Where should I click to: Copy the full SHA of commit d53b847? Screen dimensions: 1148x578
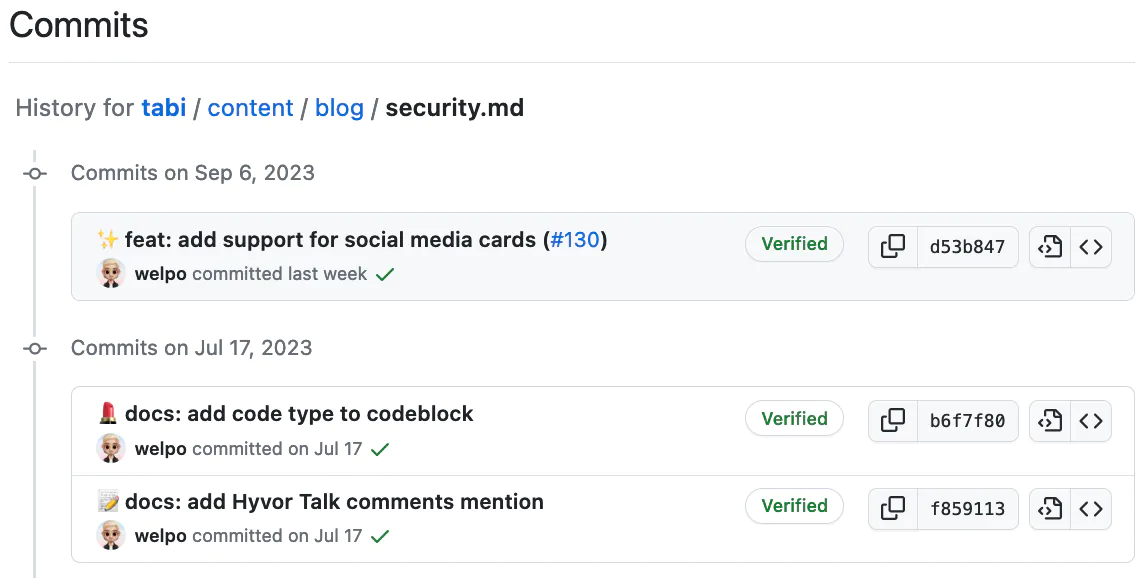click(x=892, y=246)
